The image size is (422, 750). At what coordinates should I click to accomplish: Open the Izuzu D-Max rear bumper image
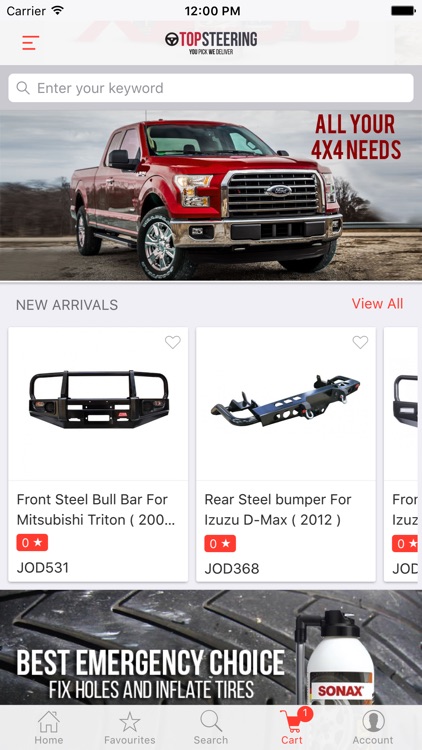(286, 401)
